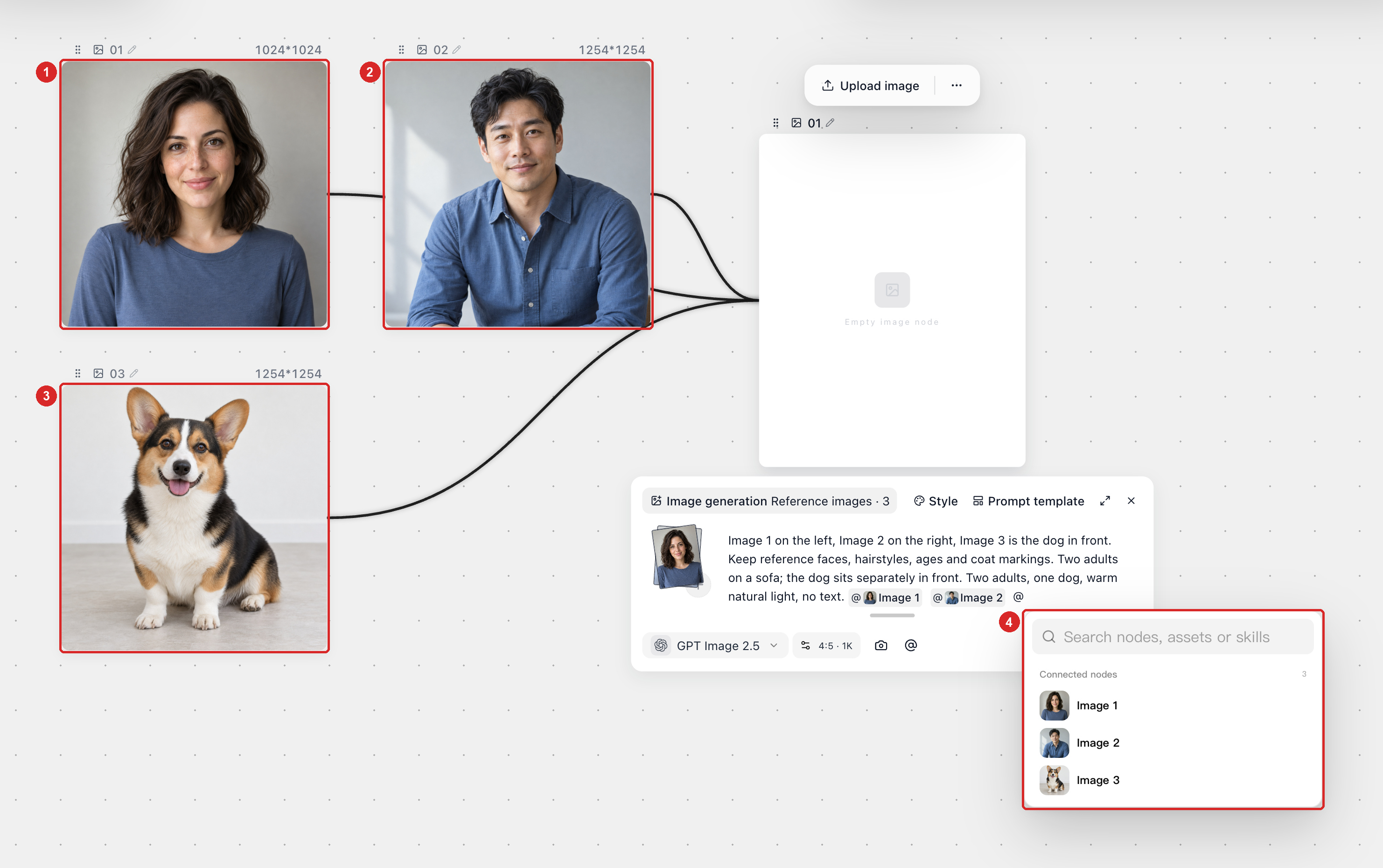Click edit pencil beside 01 (1024*1024) label
This screenshot has height=868, width=1383.
pos(132,50)
